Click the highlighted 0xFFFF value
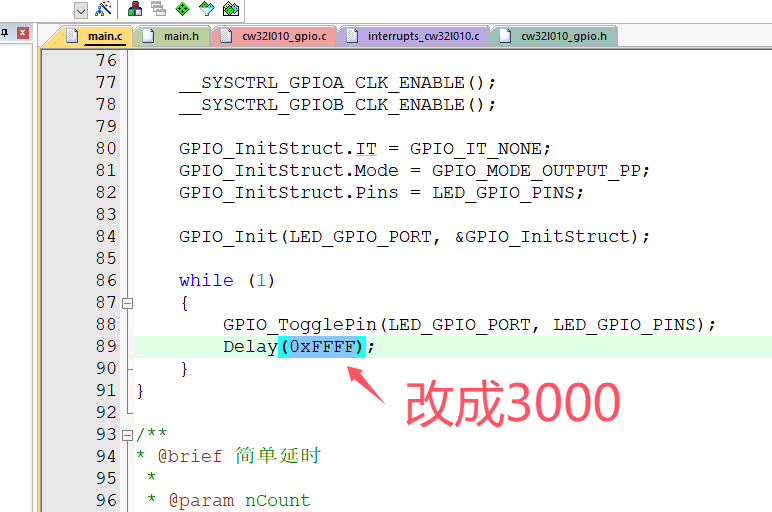772x512 pixels. coord(322,346)
